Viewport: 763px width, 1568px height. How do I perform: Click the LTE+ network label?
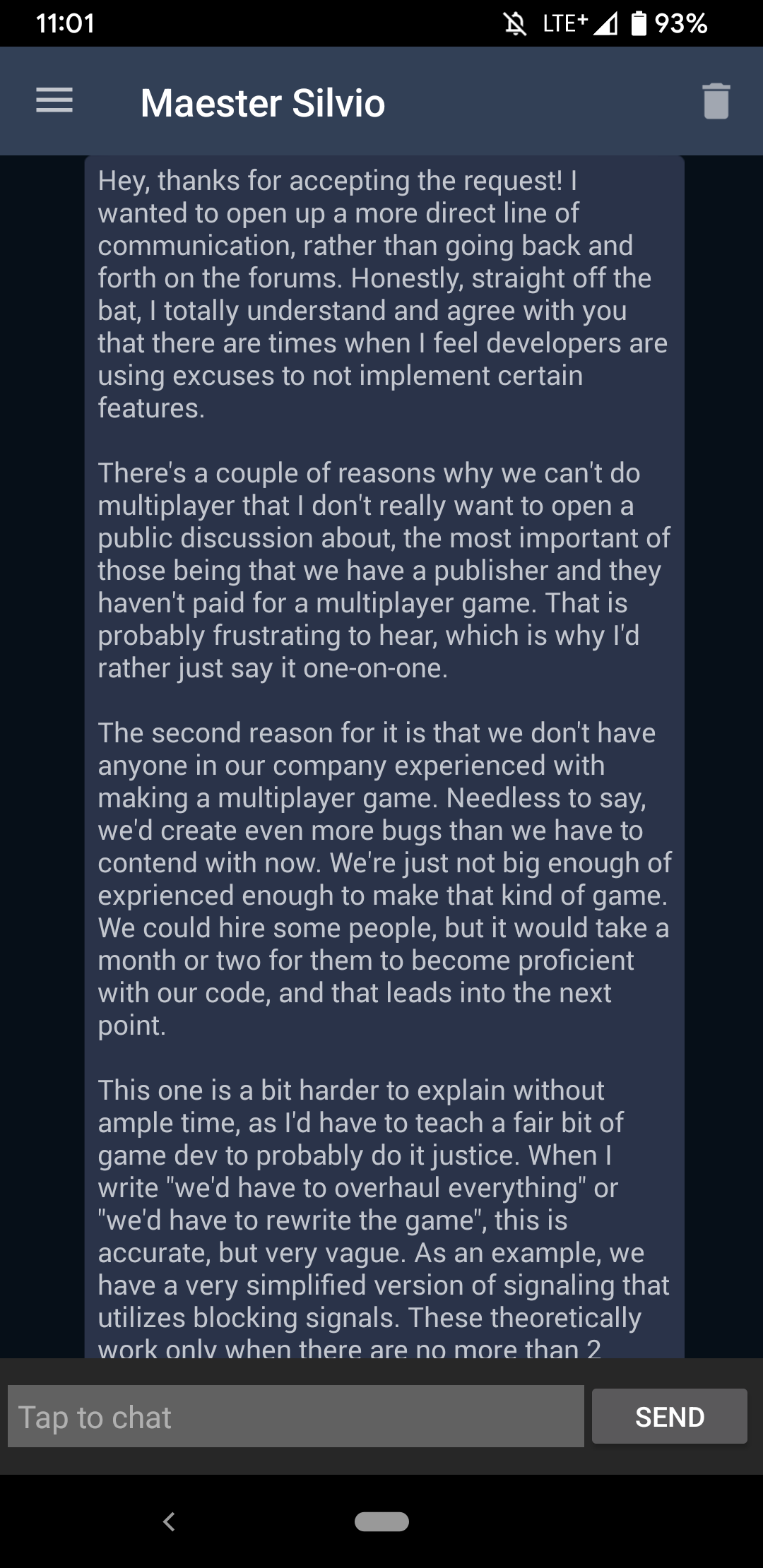click(564, 23)
